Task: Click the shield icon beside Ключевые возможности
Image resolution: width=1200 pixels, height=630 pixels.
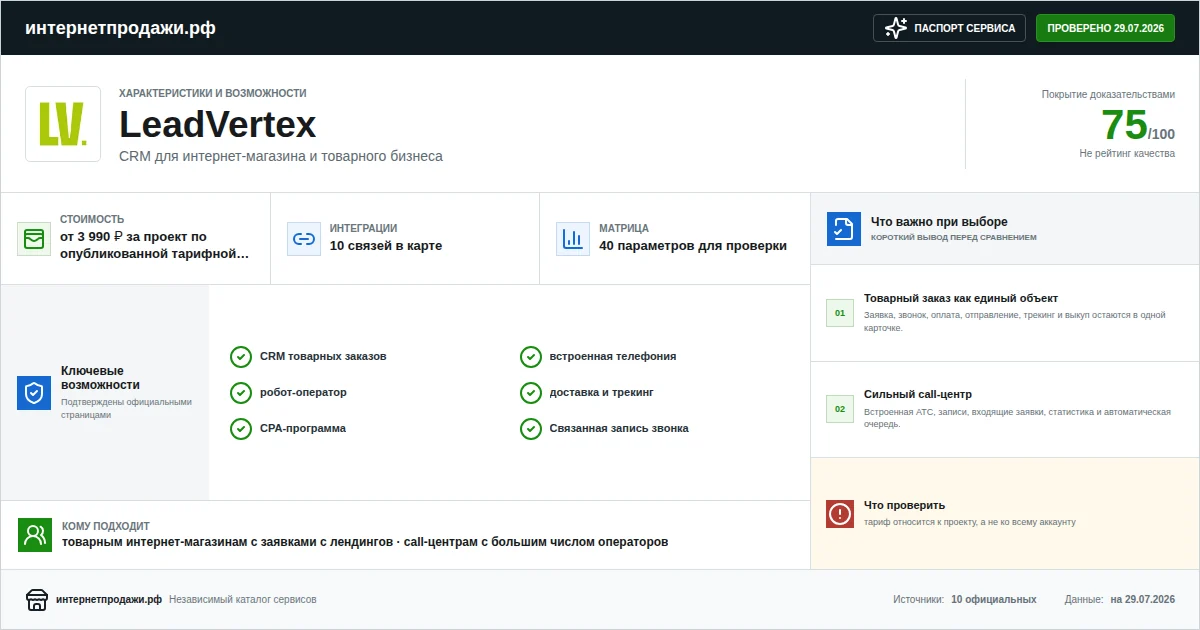Action: click(34, 393)
